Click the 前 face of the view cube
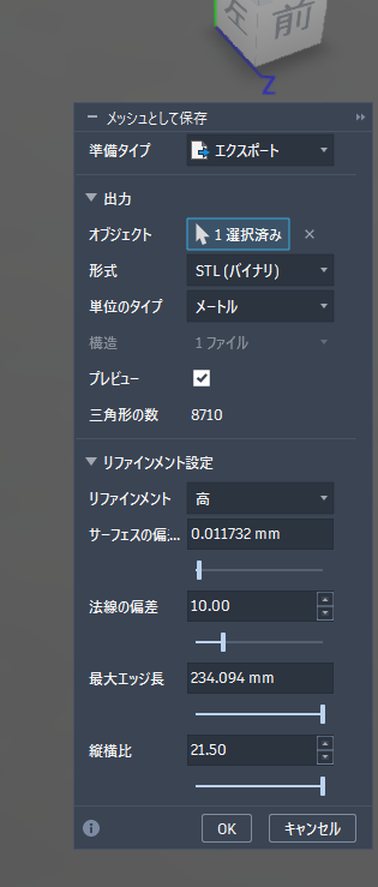 [293, 19]
